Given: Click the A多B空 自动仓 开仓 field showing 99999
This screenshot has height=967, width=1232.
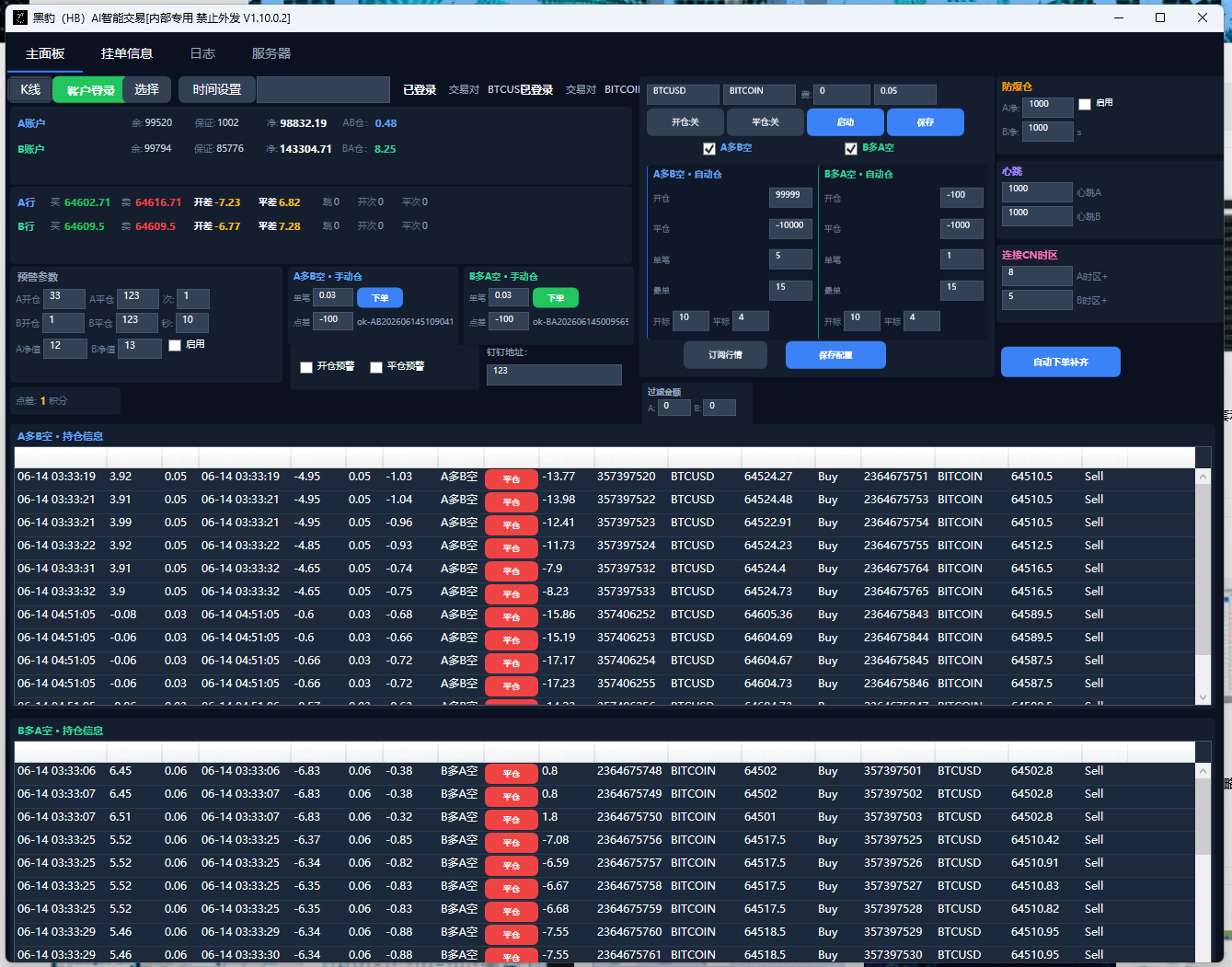Looking at the screenshot, I should pos(791,198).
